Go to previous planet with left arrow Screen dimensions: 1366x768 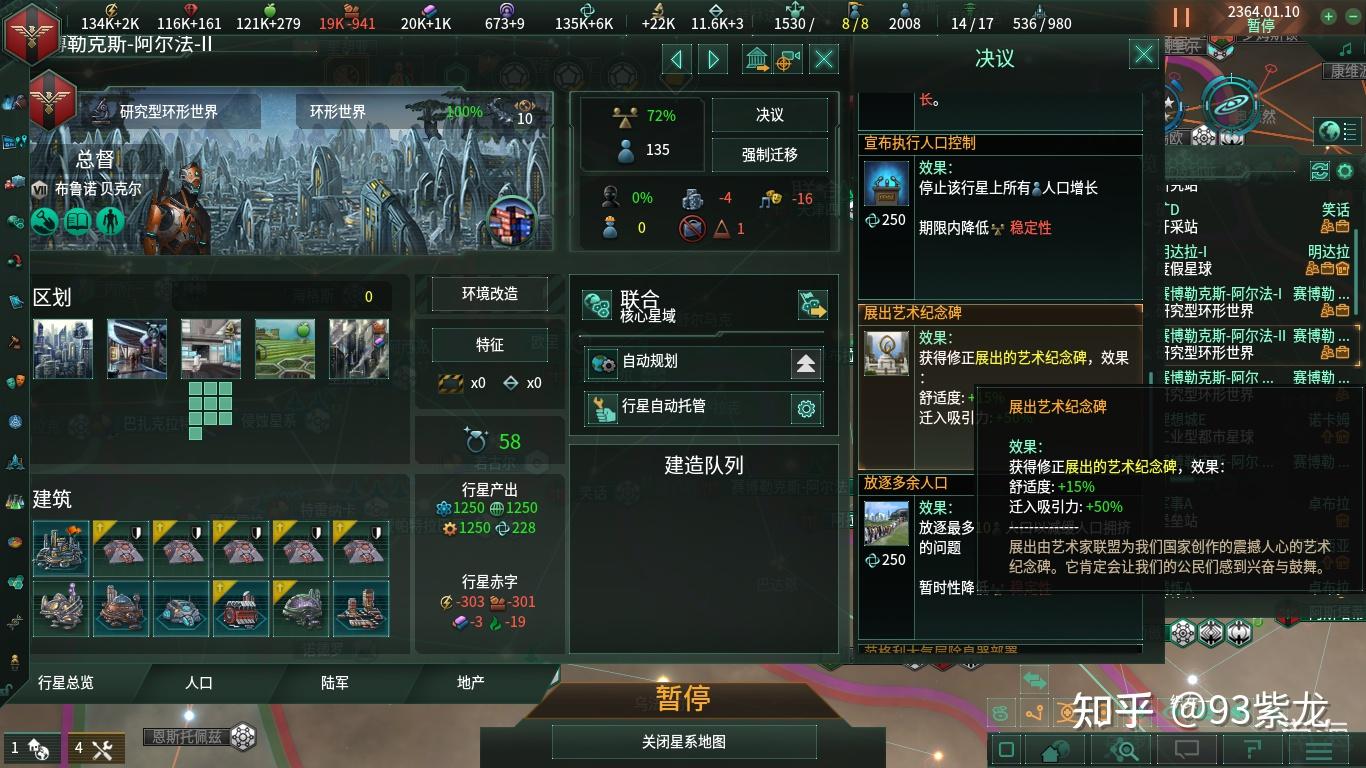click(x=677, y=60)
